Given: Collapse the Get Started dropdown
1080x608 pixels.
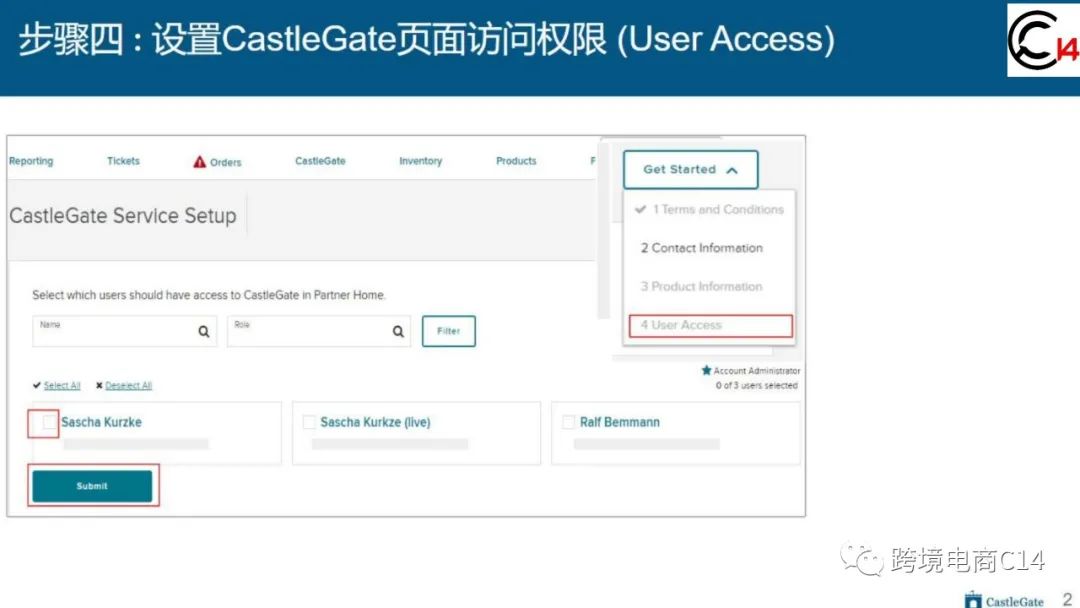Looking at the screenshot, I should (x=691, y=169).
